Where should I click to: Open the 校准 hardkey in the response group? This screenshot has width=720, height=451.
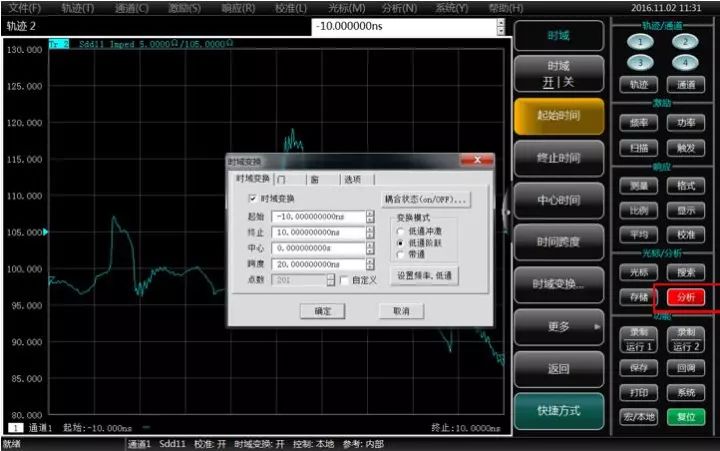(686, 235)
